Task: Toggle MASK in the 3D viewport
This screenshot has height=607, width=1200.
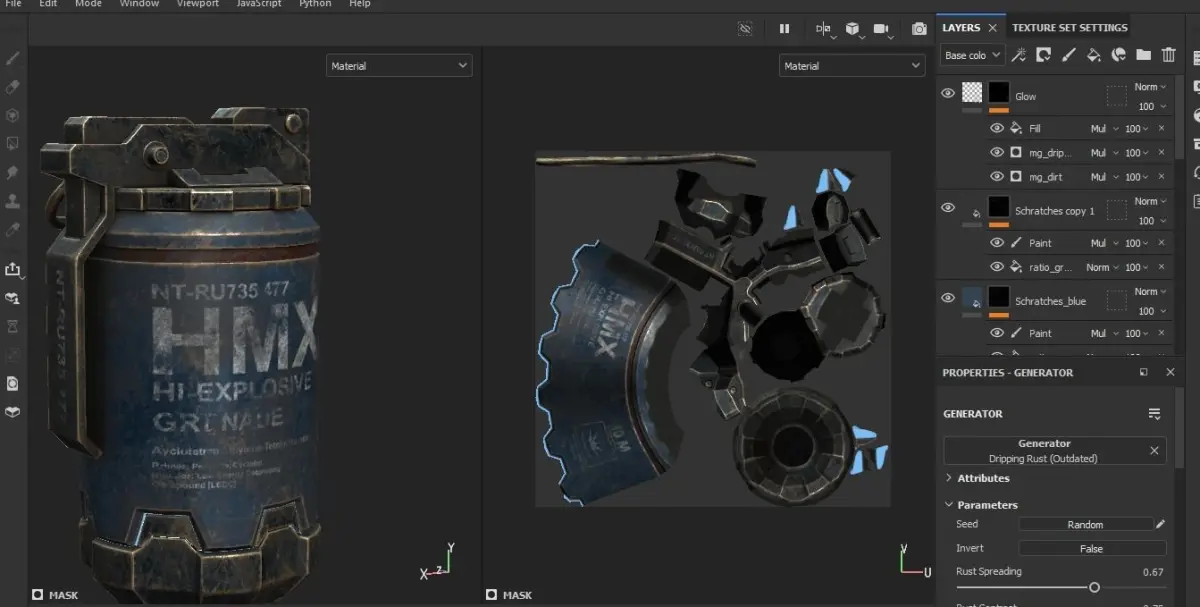Action: tap(55, 595)
